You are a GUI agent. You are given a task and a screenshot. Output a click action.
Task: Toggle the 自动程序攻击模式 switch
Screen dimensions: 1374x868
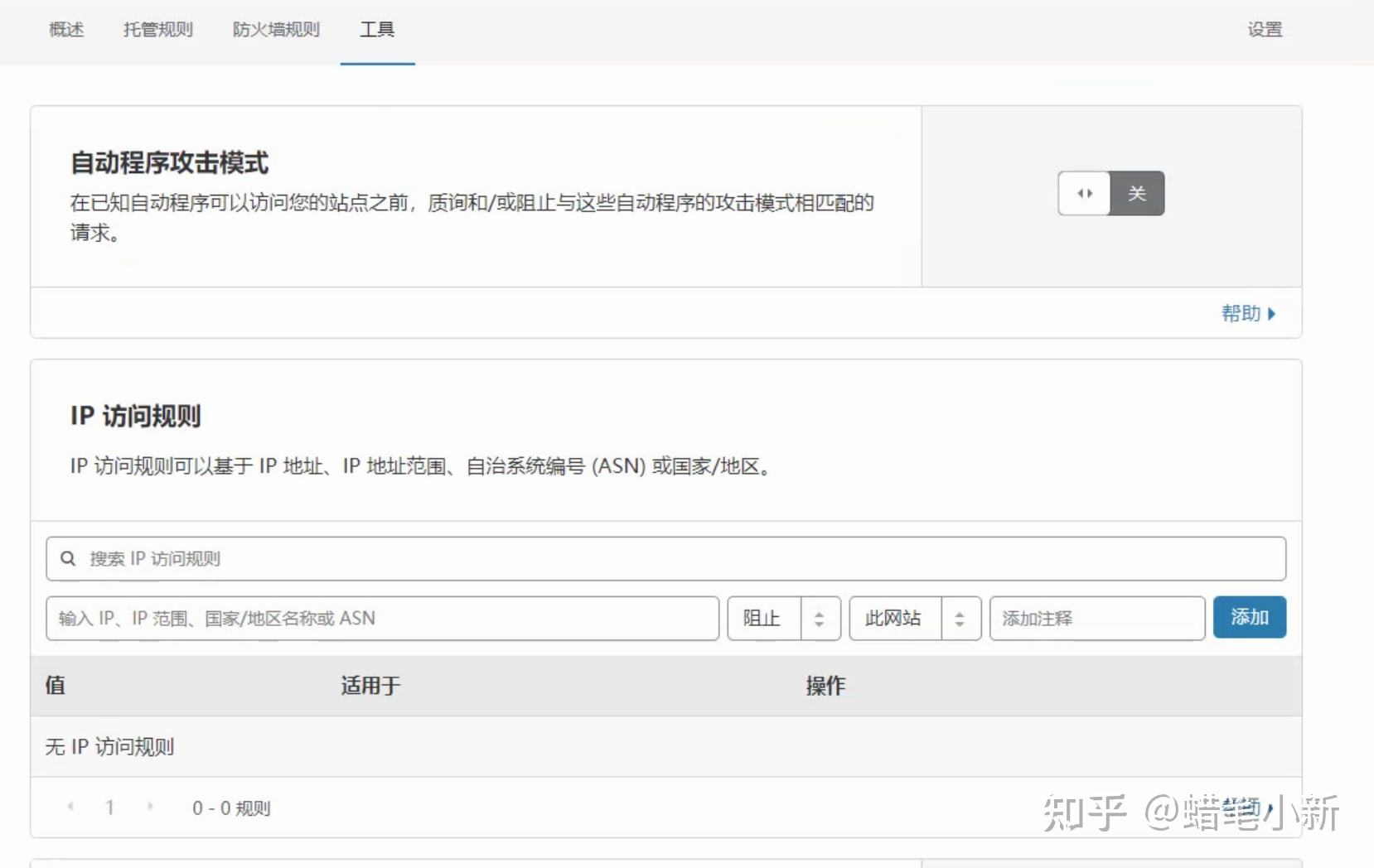pos(1110,193)
